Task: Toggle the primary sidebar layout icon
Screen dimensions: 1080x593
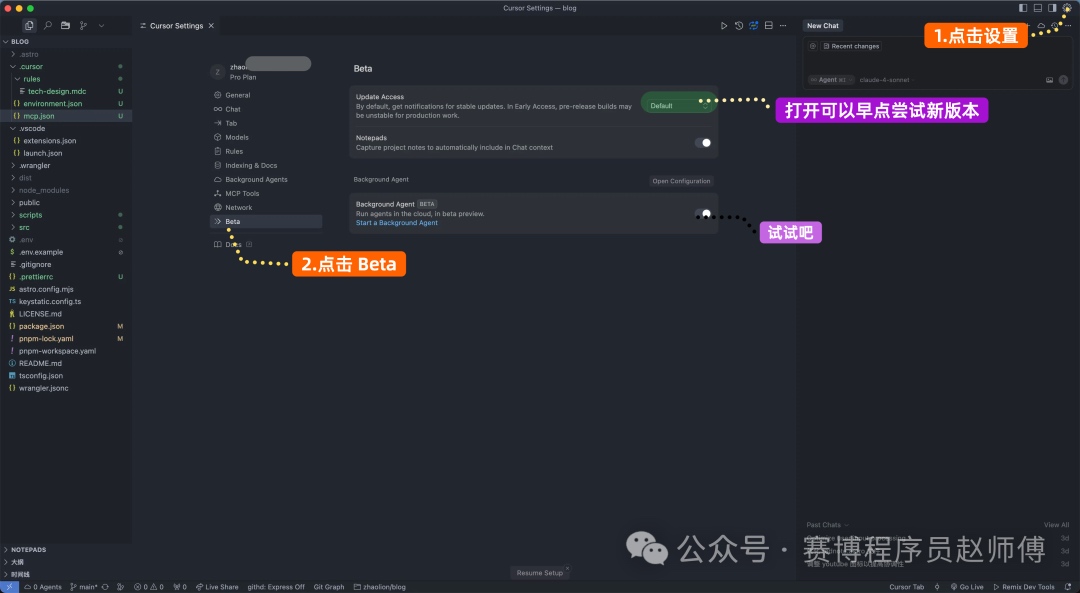Action: [x=1023, y=8]
